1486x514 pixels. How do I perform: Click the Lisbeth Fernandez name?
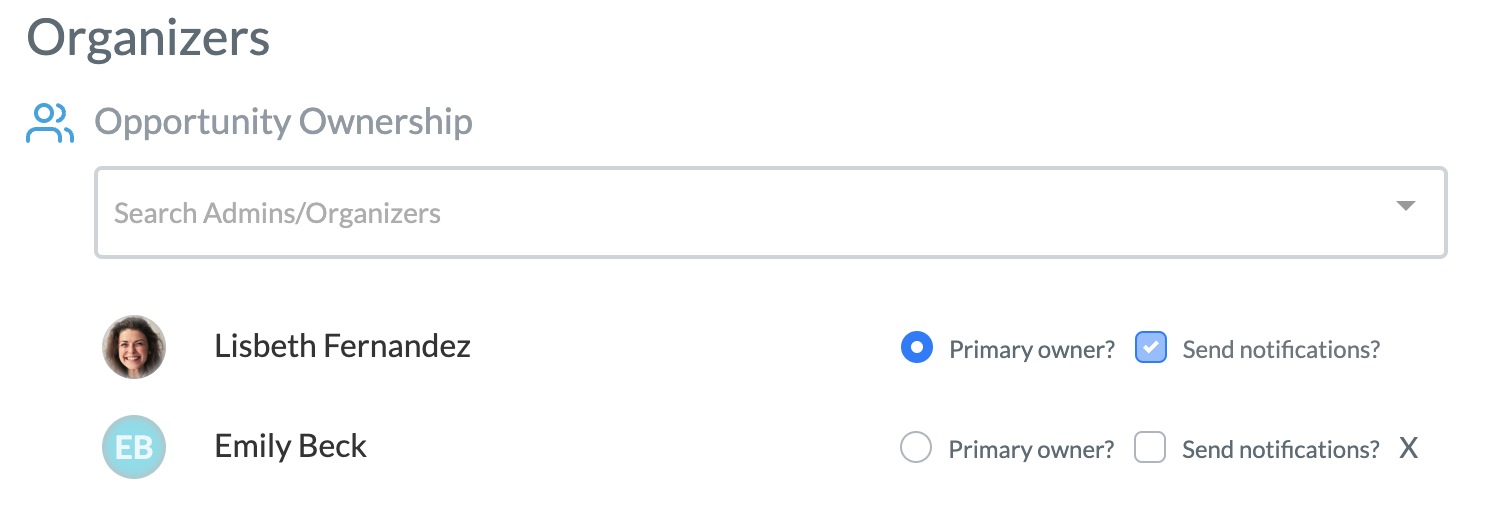(343, 346)
